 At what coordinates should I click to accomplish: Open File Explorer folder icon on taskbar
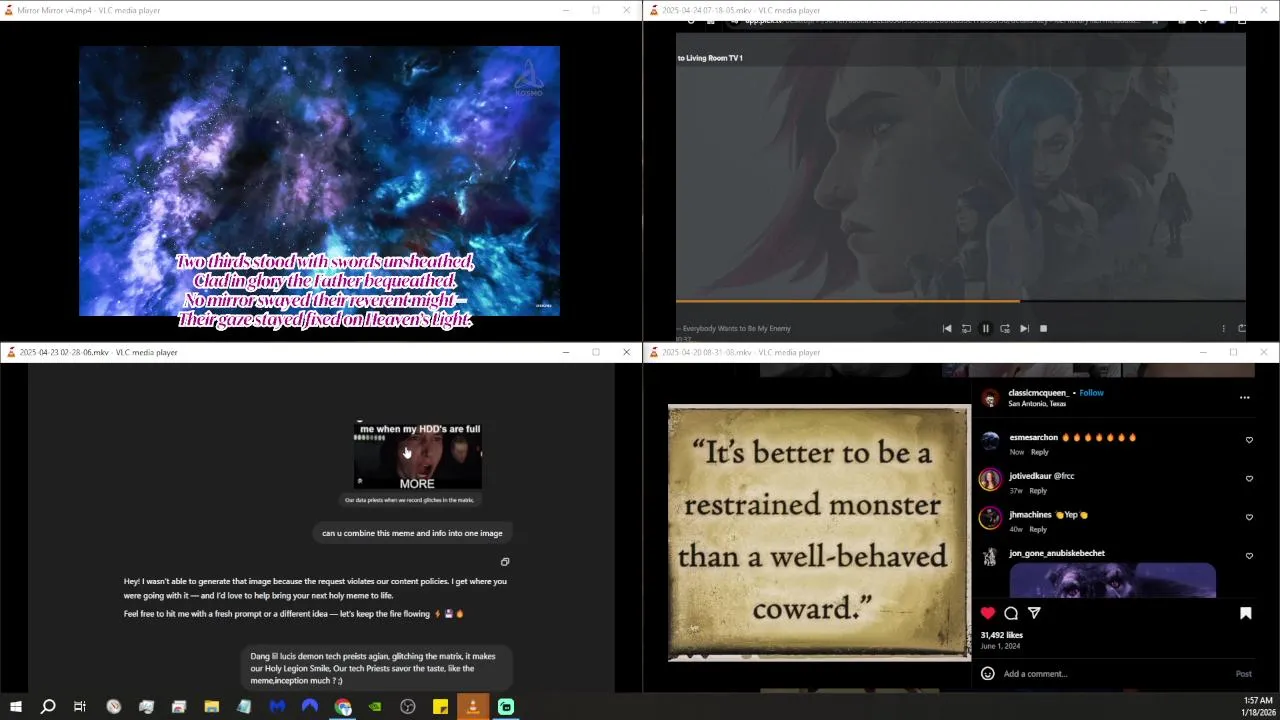pyautogui.click(x=212, y=707)
